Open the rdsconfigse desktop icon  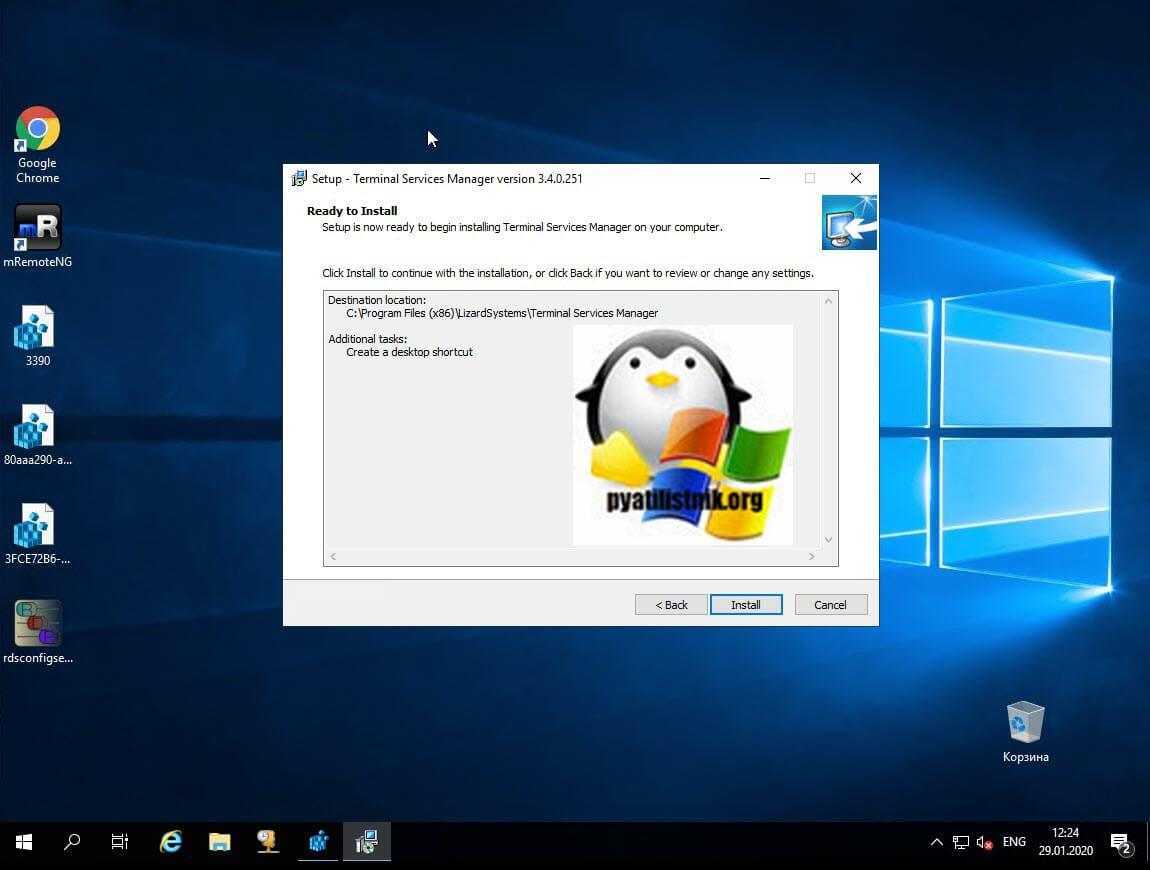pyautogui.click(x=37, y=624)
